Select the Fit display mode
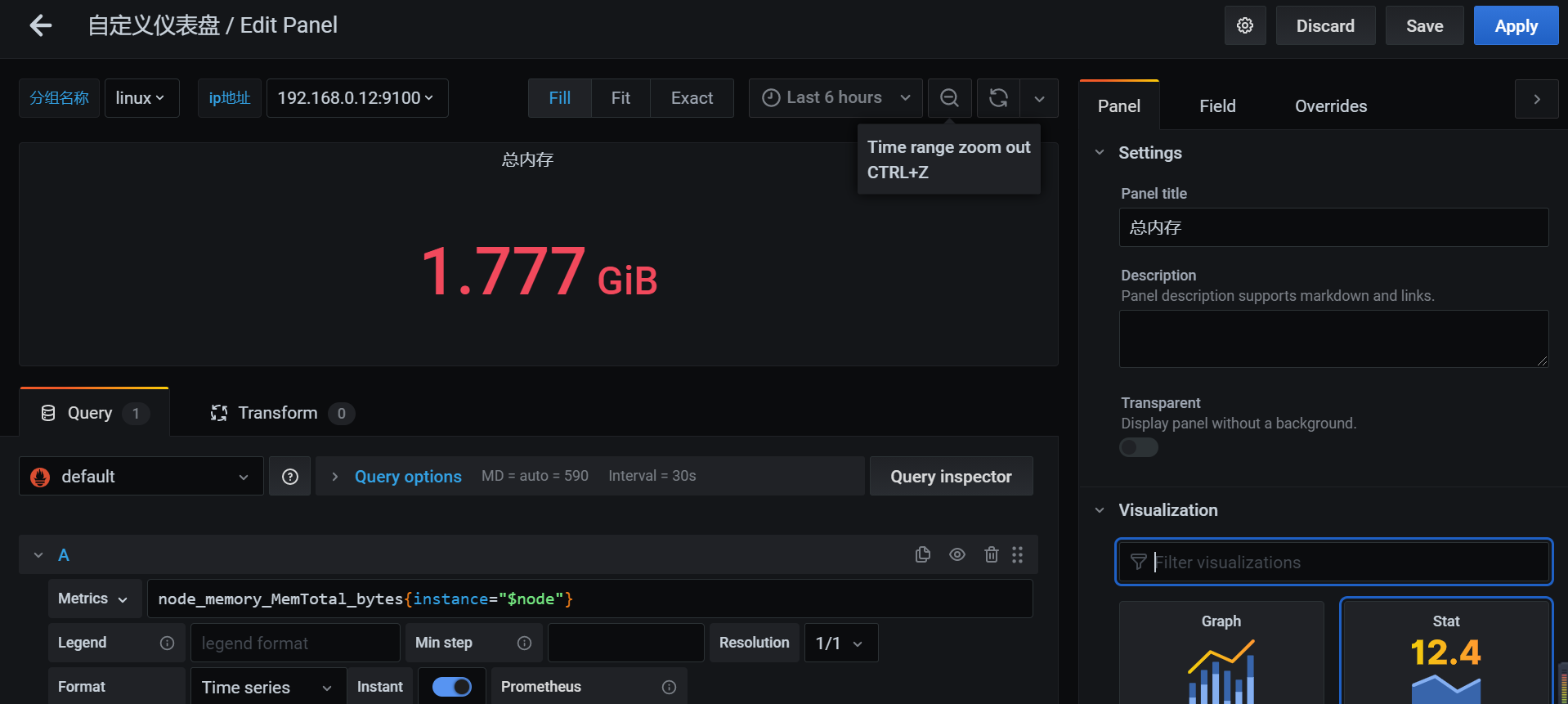This screenshot has width=1568, height=704. point(620,98)
